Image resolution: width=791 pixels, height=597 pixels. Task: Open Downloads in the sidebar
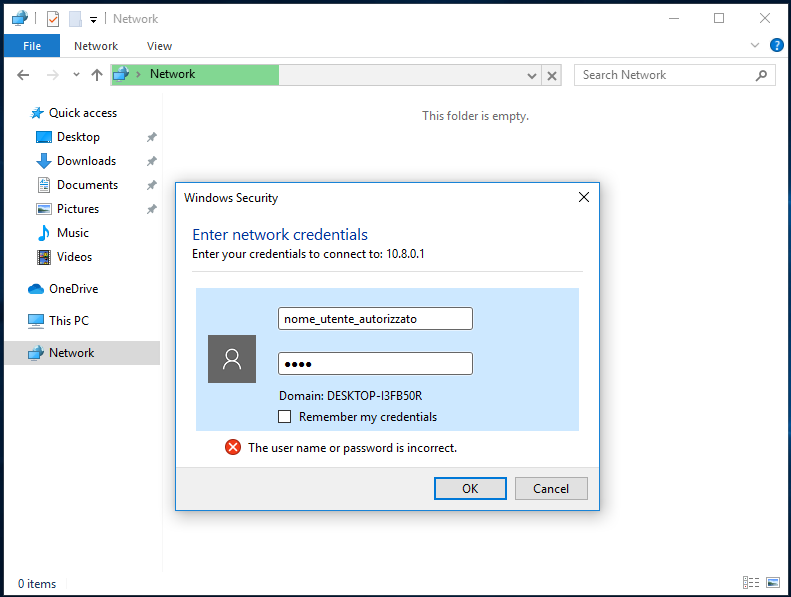tap(86, 161)
